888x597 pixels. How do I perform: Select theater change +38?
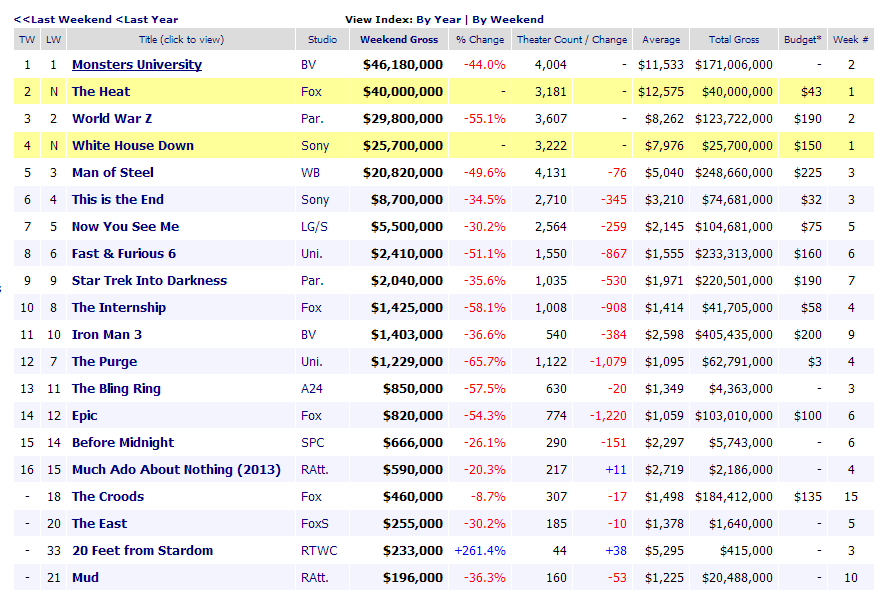tap(616, 551)
